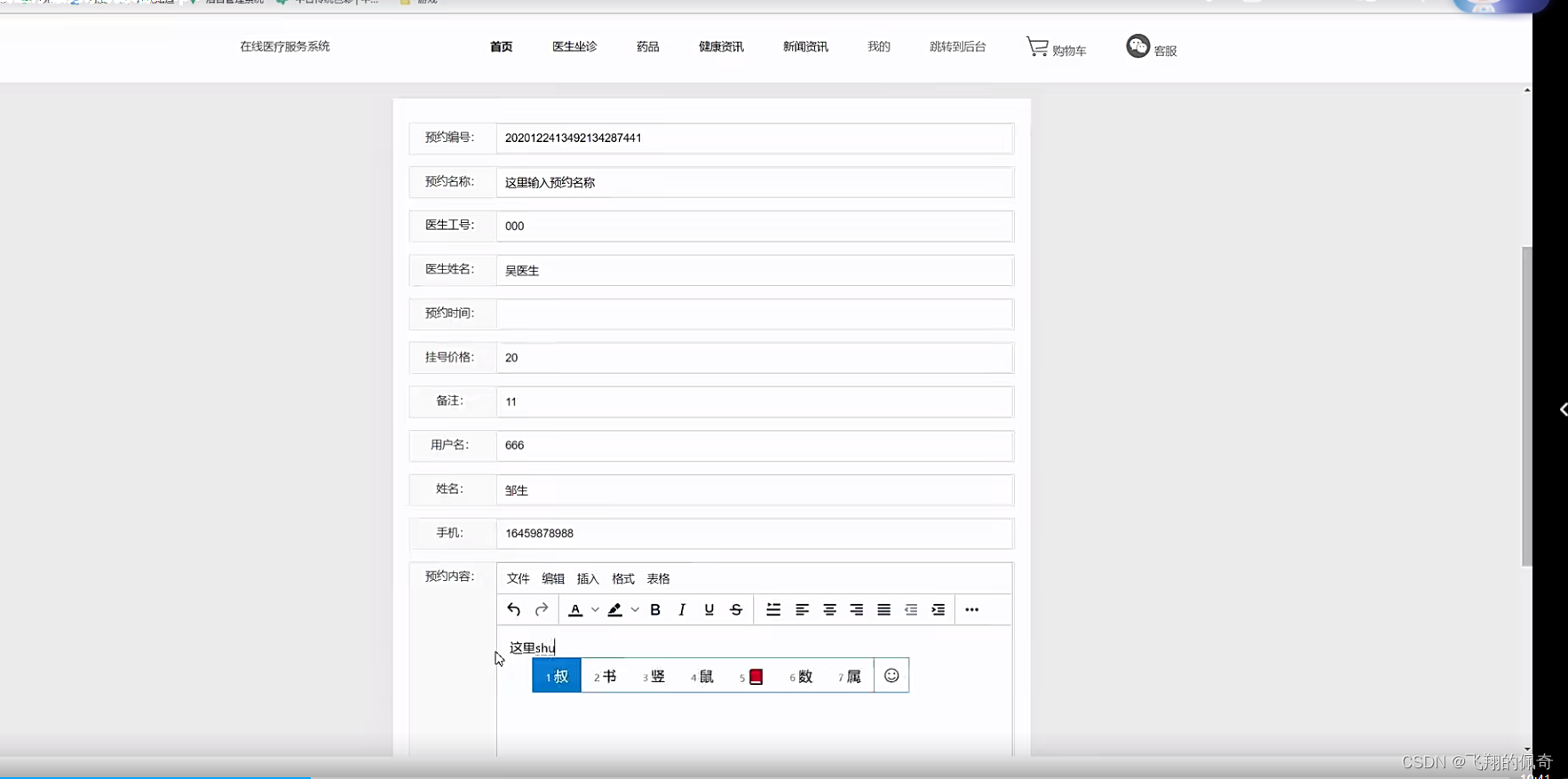Click 跳转到后台 link

click(x=957, y=46)
